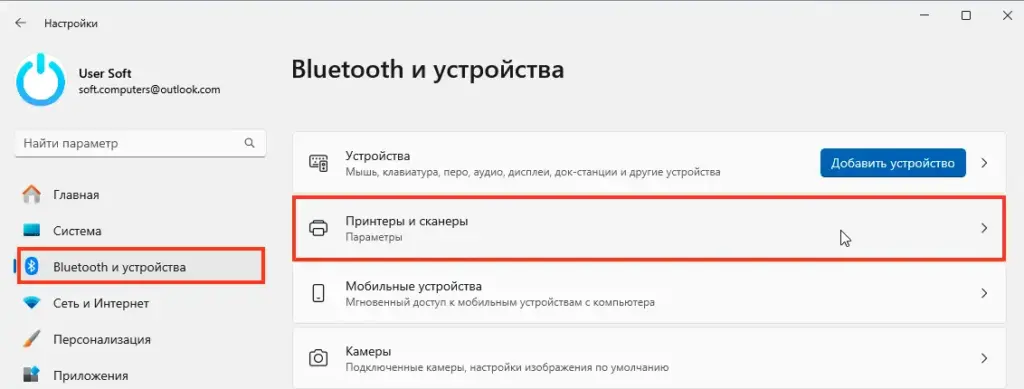The image size is (1024, 389).
Task: Click the back arrow icon in Settings
Action: (x=20, y=23)
